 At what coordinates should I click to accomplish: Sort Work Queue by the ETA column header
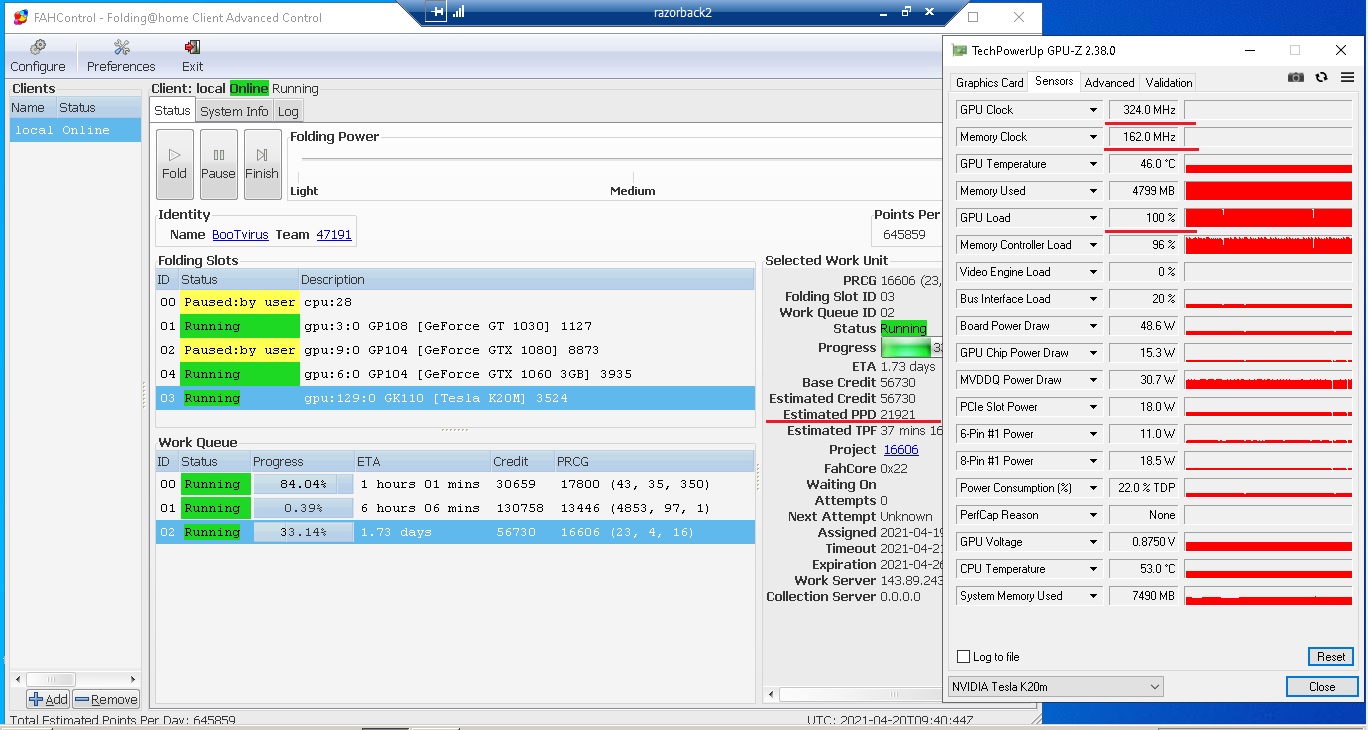[423, 461]
